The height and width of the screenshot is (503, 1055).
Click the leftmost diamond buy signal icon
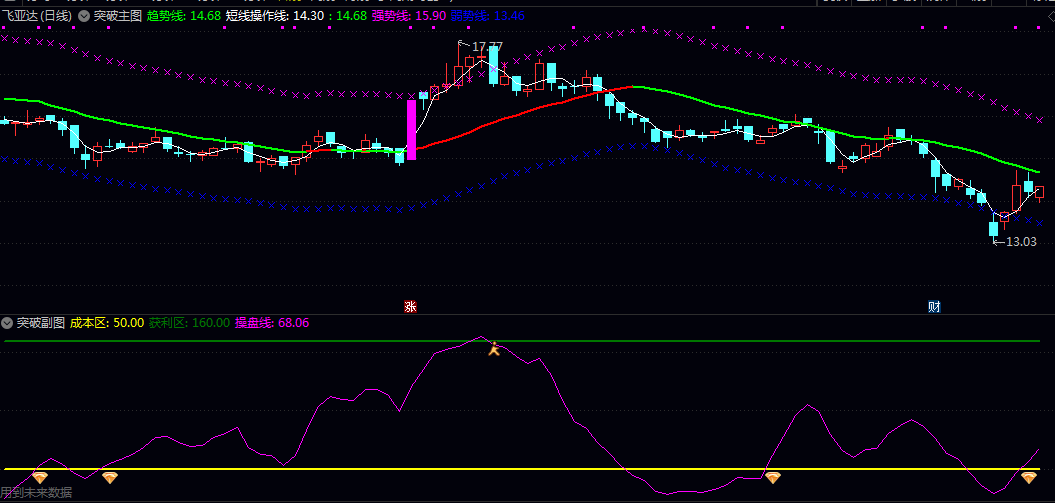(40, 477)
